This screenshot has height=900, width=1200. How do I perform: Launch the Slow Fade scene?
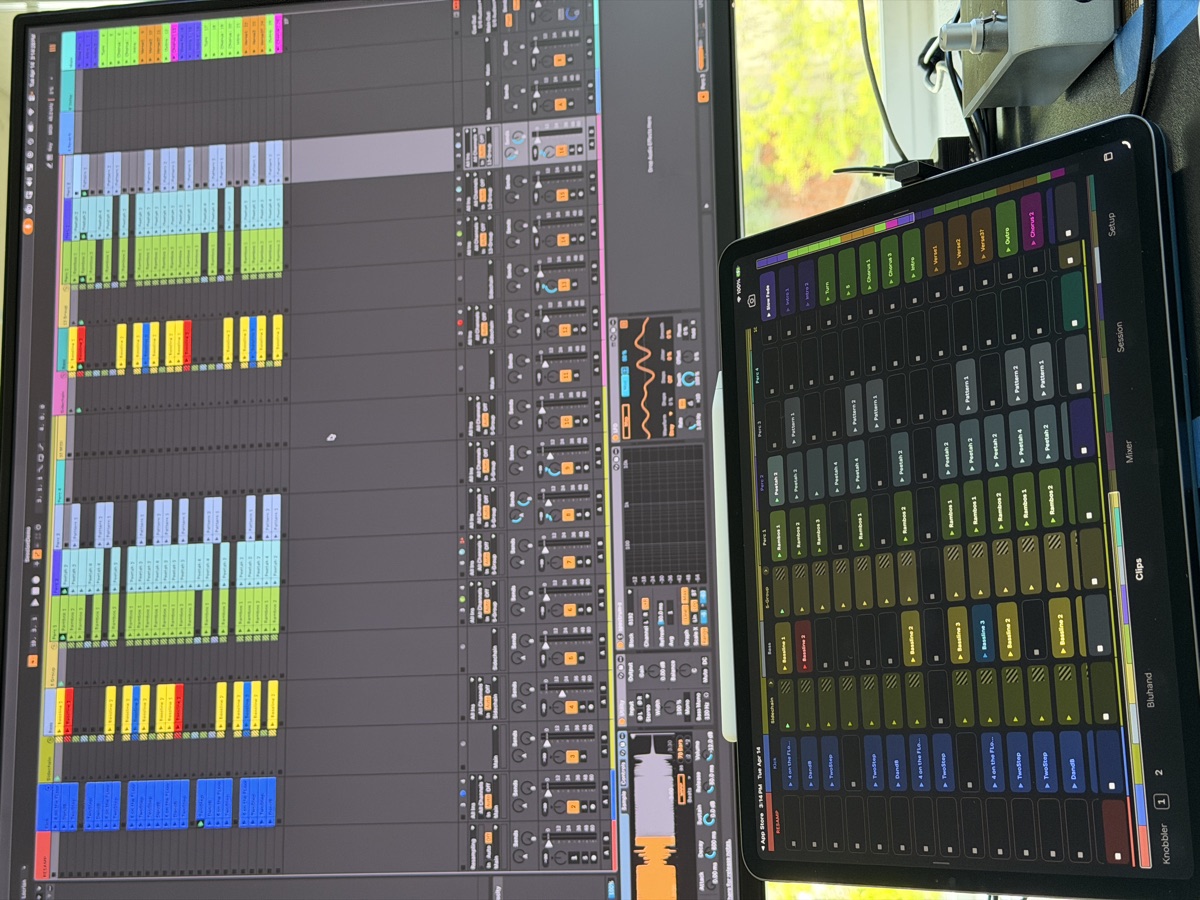pyautogui.click(x=768, y=295)
